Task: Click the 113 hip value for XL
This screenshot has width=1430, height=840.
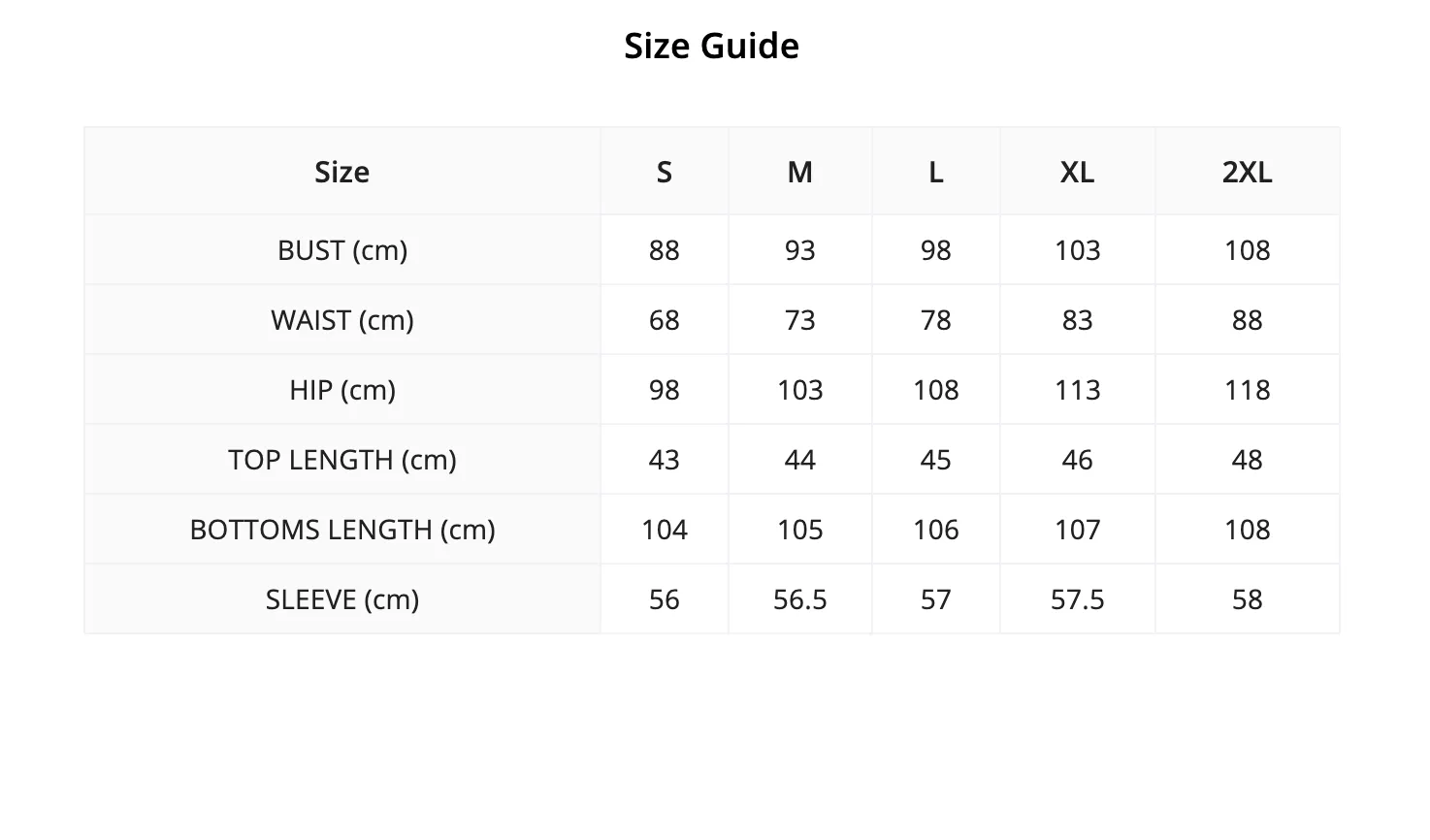Action: [x=1077, y=390]
